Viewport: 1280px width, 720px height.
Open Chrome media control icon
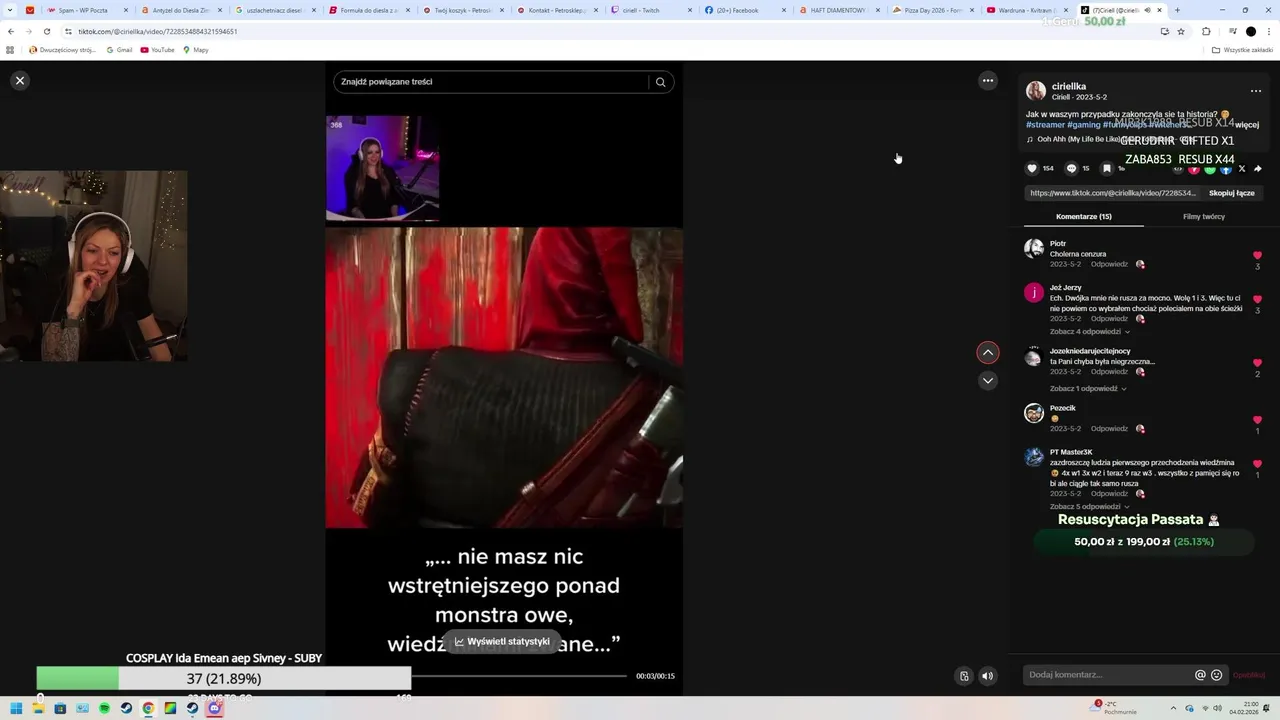(x=1232, y=31)
